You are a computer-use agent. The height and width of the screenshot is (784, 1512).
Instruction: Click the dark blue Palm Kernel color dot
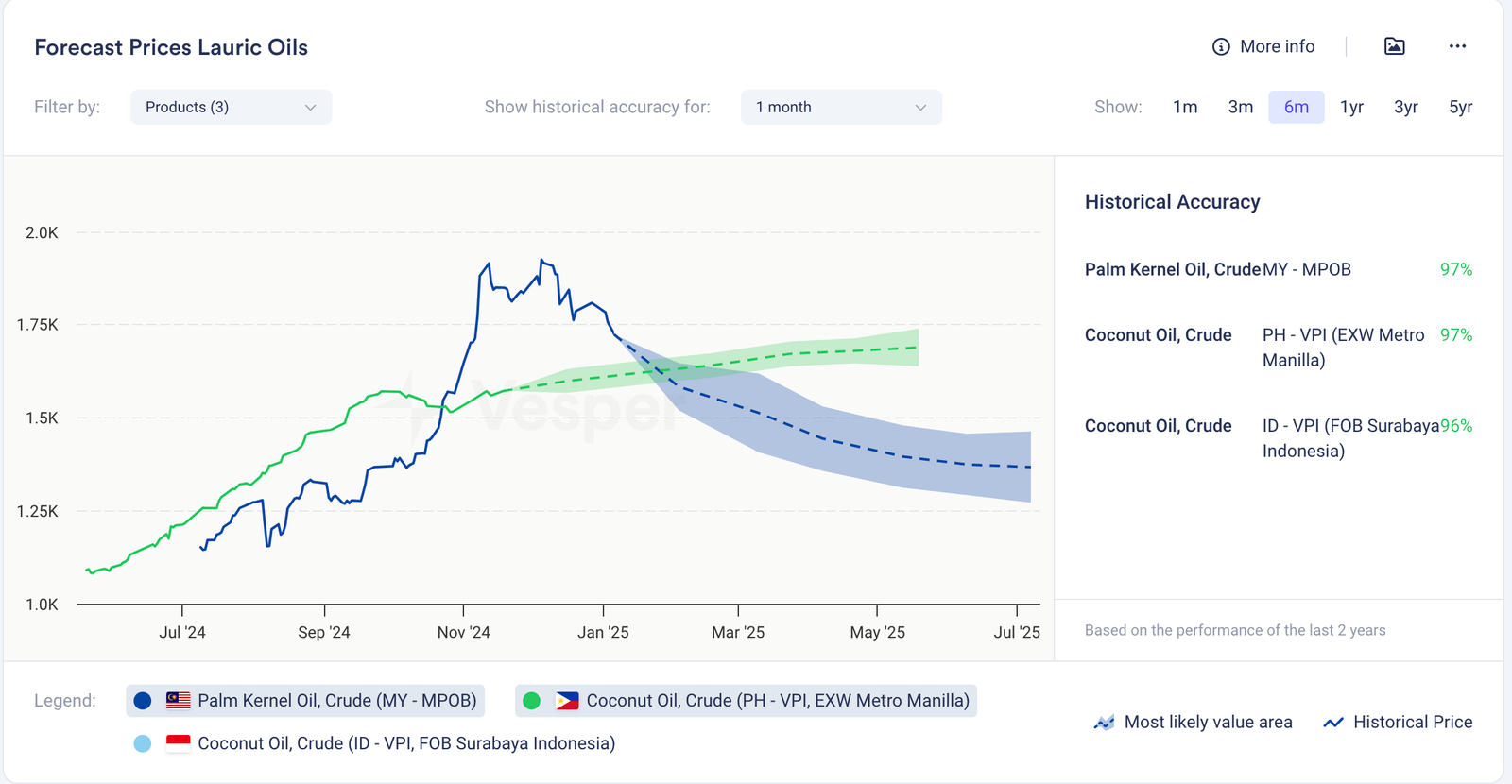pos(143,701)
